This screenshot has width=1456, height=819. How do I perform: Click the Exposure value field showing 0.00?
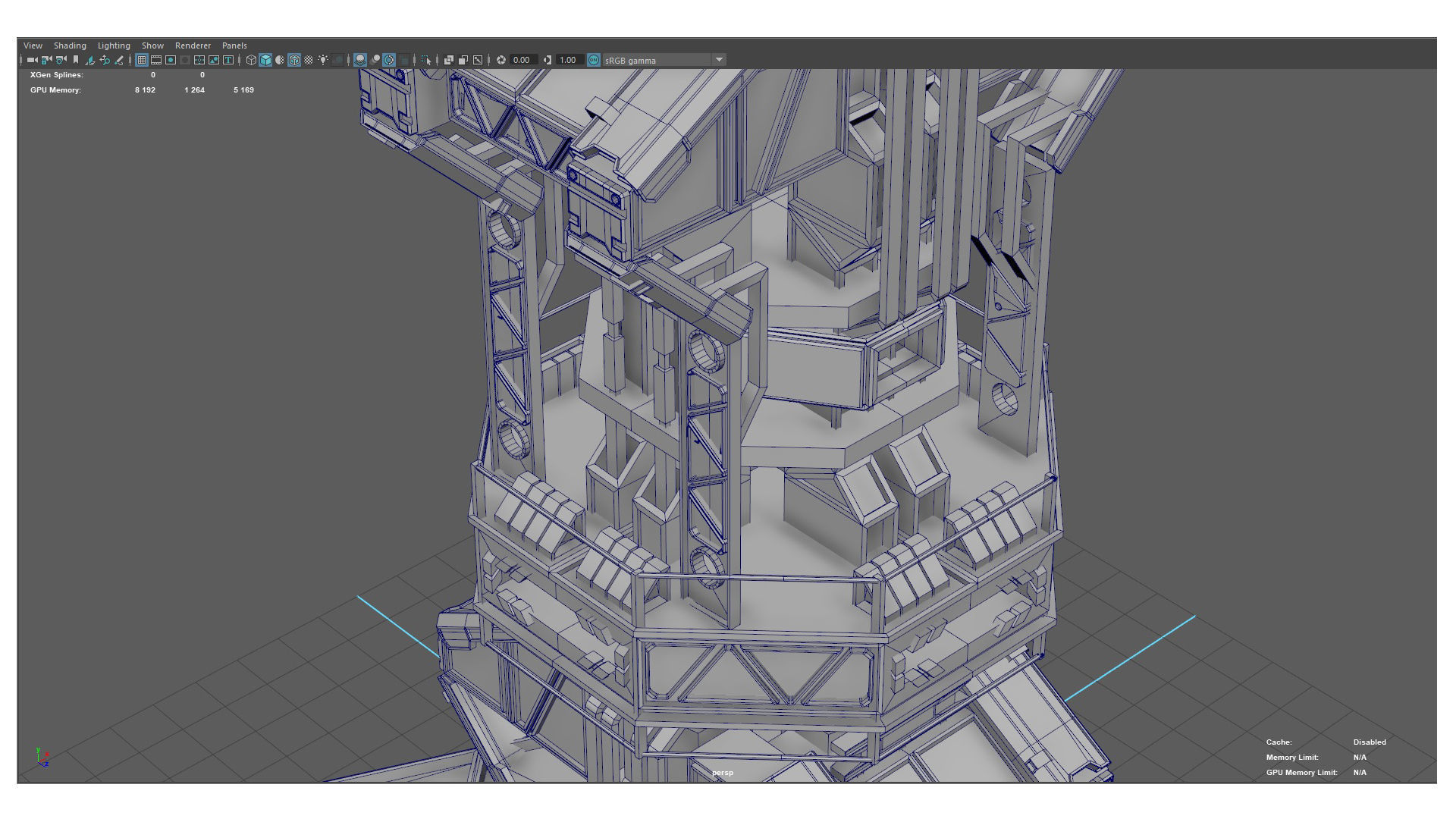pyautogui.click(x=522, y=60)
